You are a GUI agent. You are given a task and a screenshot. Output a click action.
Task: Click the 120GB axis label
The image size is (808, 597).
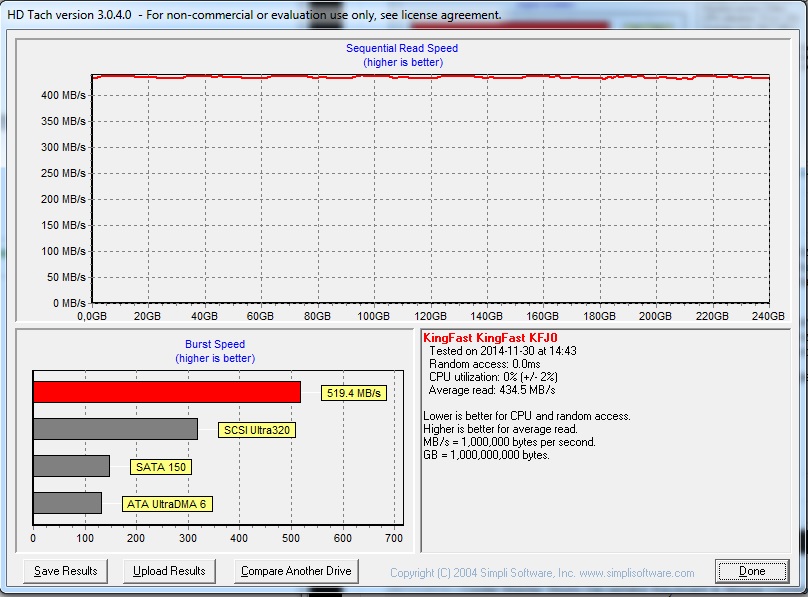coord(430,316)
